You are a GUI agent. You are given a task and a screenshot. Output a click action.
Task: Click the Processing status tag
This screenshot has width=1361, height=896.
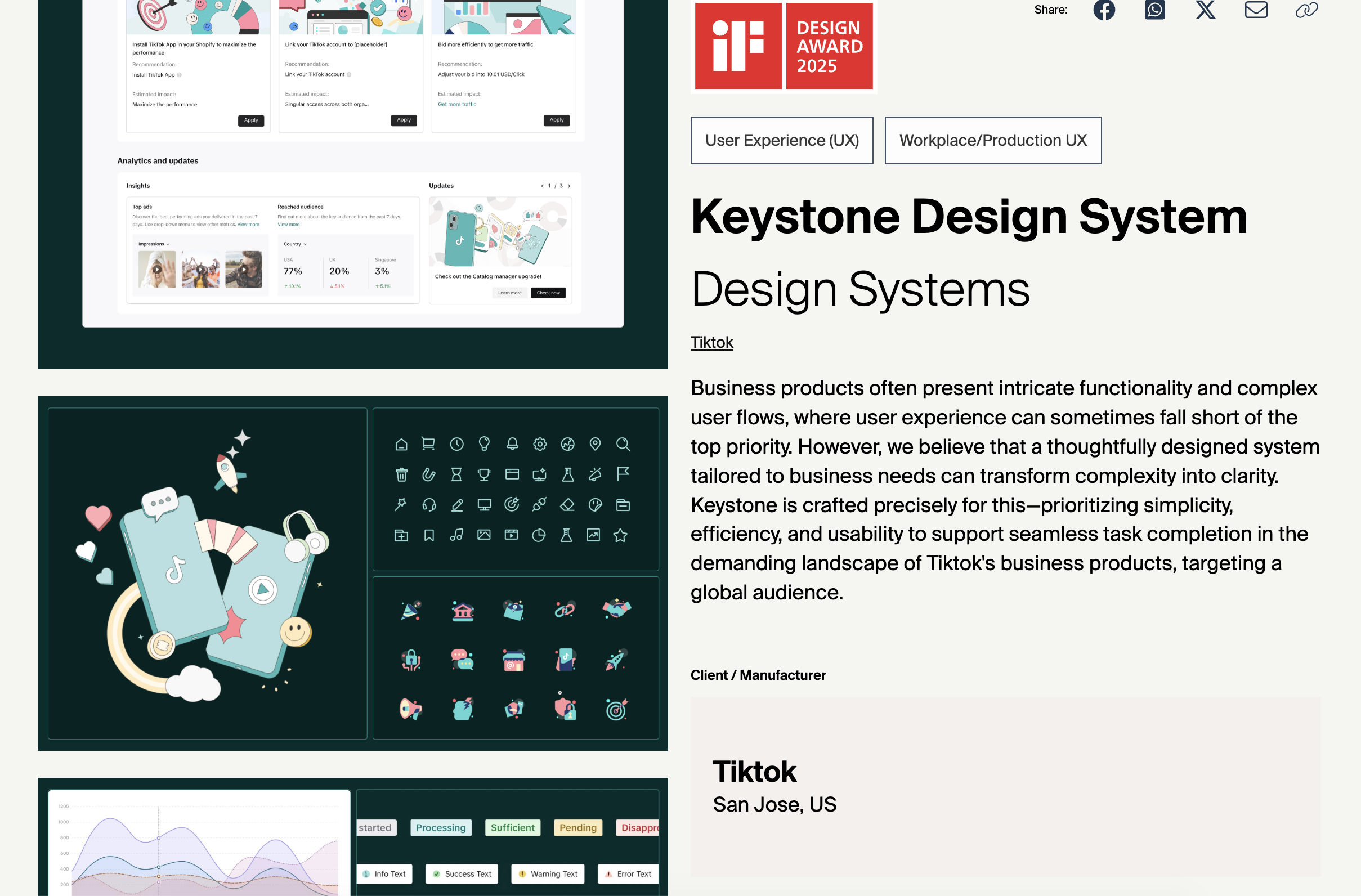(x=440, y=827)
